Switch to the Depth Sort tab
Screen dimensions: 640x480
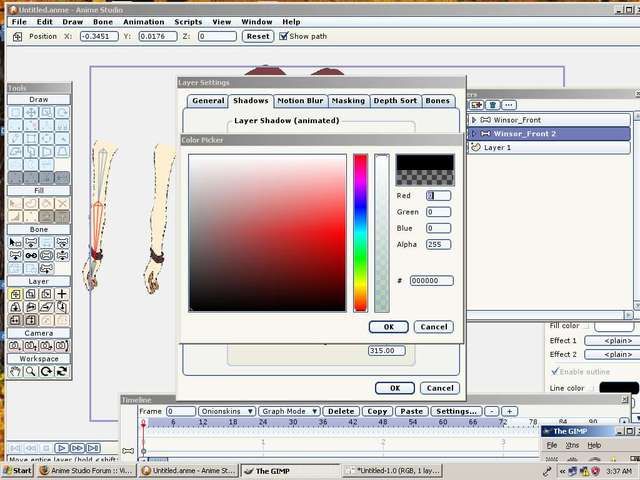click(395, 101)
